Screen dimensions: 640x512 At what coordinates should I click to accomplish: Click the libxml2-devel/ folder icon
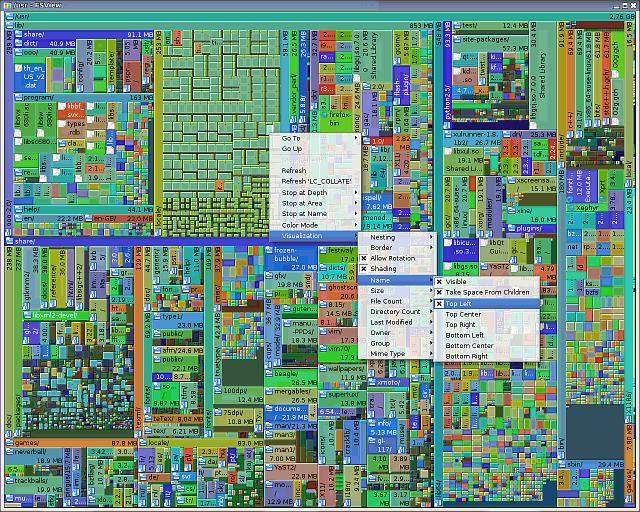(x=27, y=315)
